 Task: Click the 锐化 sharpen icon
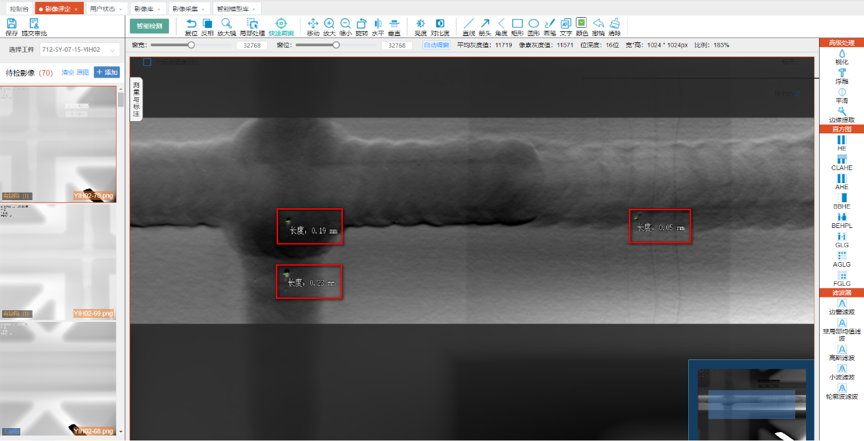coord(842,55)
